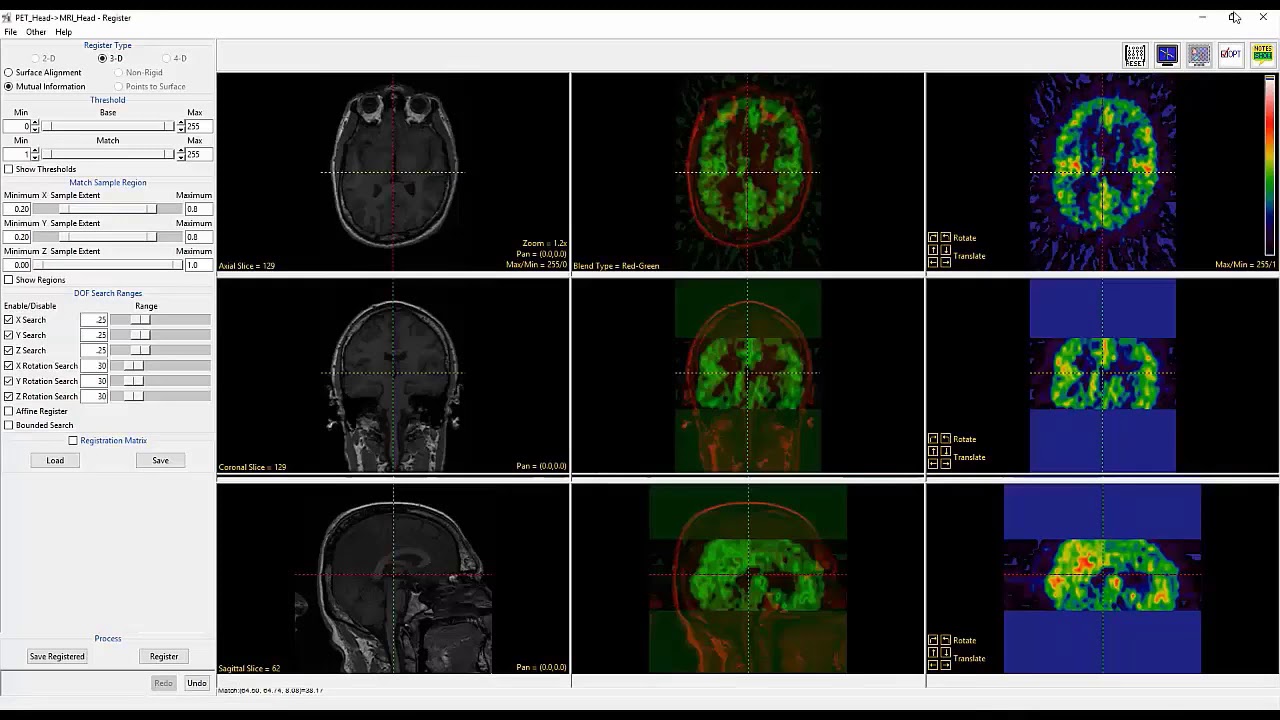1280x720 pixels.
Task: Click the Undo button
Action: pyautogui.click(x=196, y=683)
